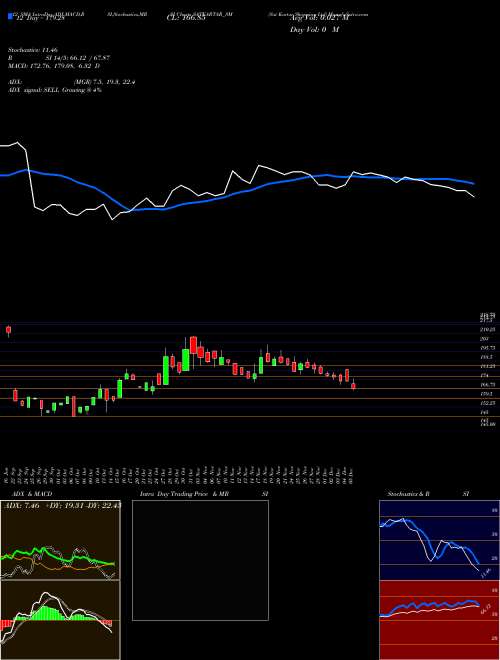This screenshot has height=660, width=500.
Task: Click the price-axis labels beside the candlestick chart
Action: point(488,370)
